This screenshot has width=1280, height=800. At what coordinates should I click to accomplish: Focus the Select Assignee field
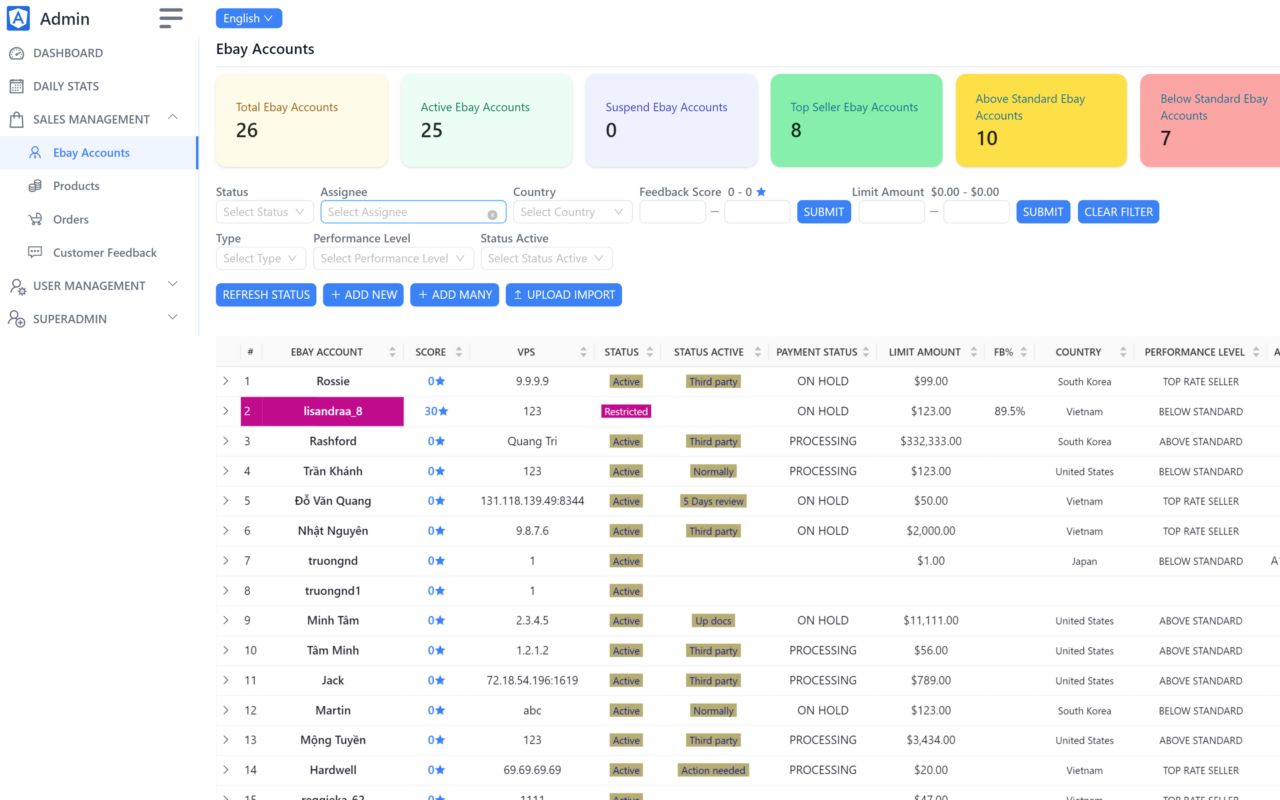[x=413, y=212]
